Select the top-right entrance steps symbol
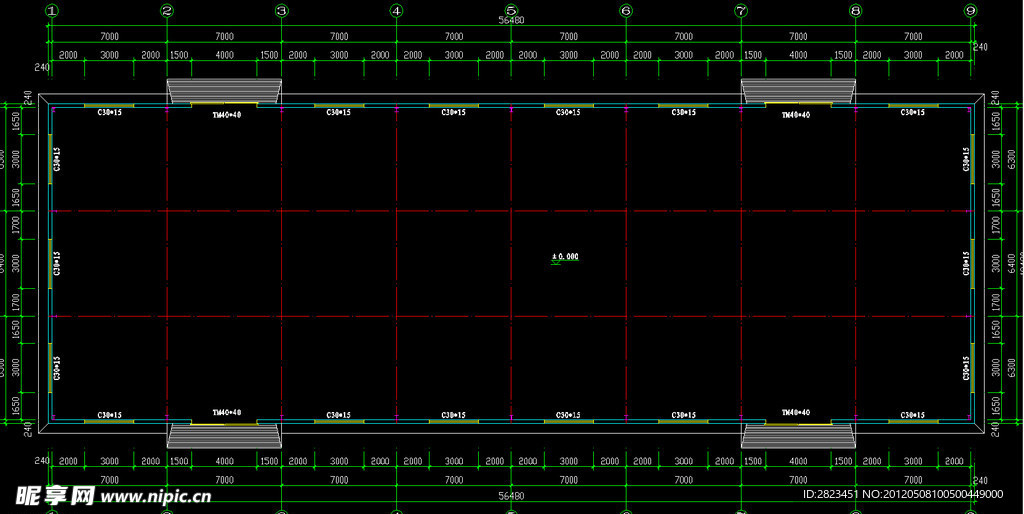This screenshot has width=1024, height=514. click(798, 91)
